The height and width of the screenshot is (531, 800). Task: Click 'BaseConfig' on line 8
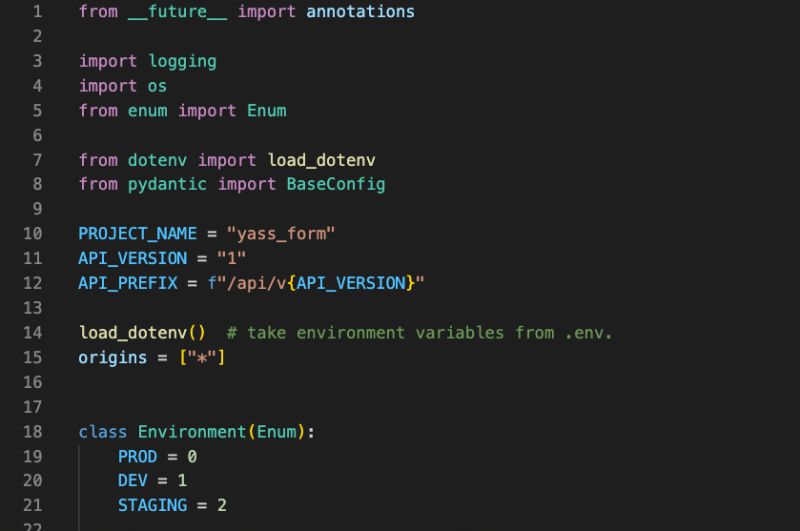point(336,184)
